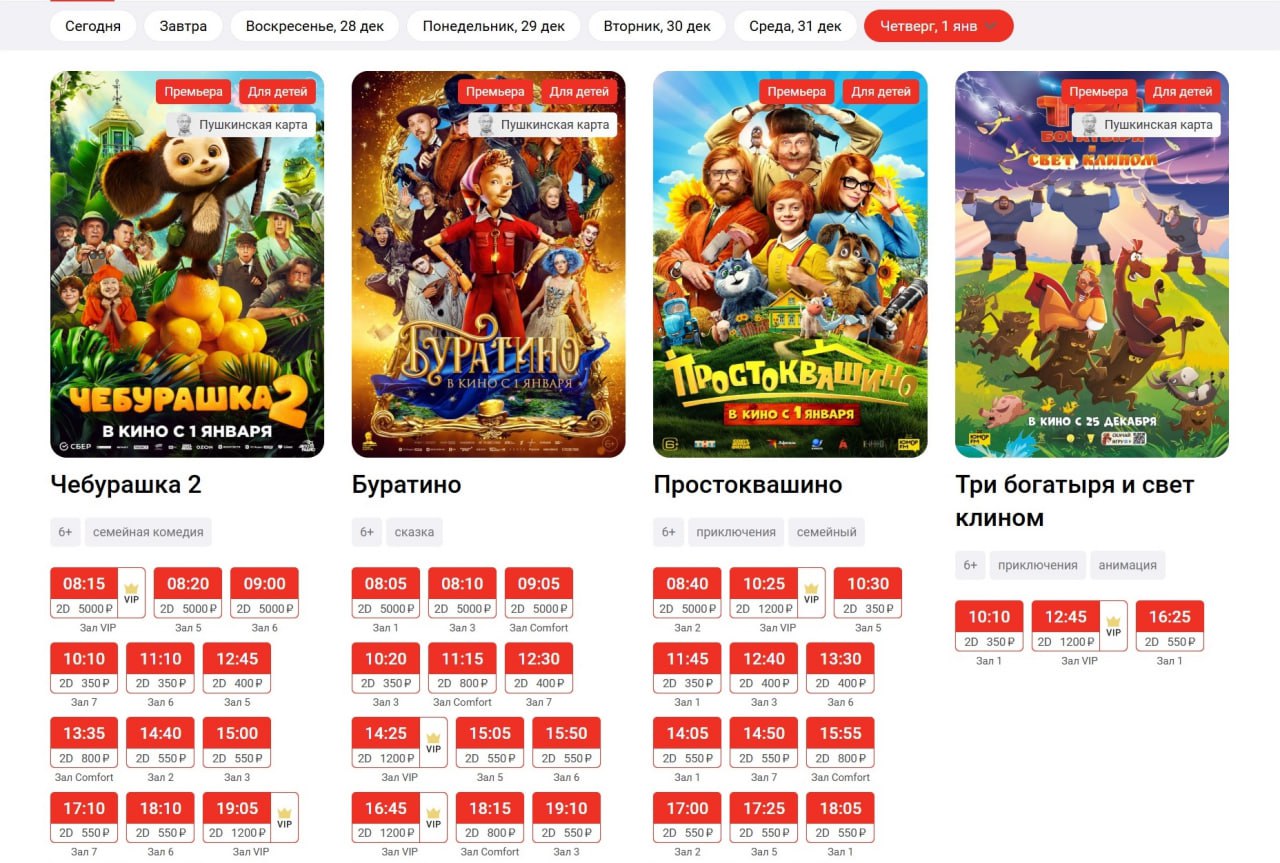The width and height of the screenshot is (1280, 863).
Task: Expand the Четверг, 1 янв date dropdown
Action: pos(938,26)
